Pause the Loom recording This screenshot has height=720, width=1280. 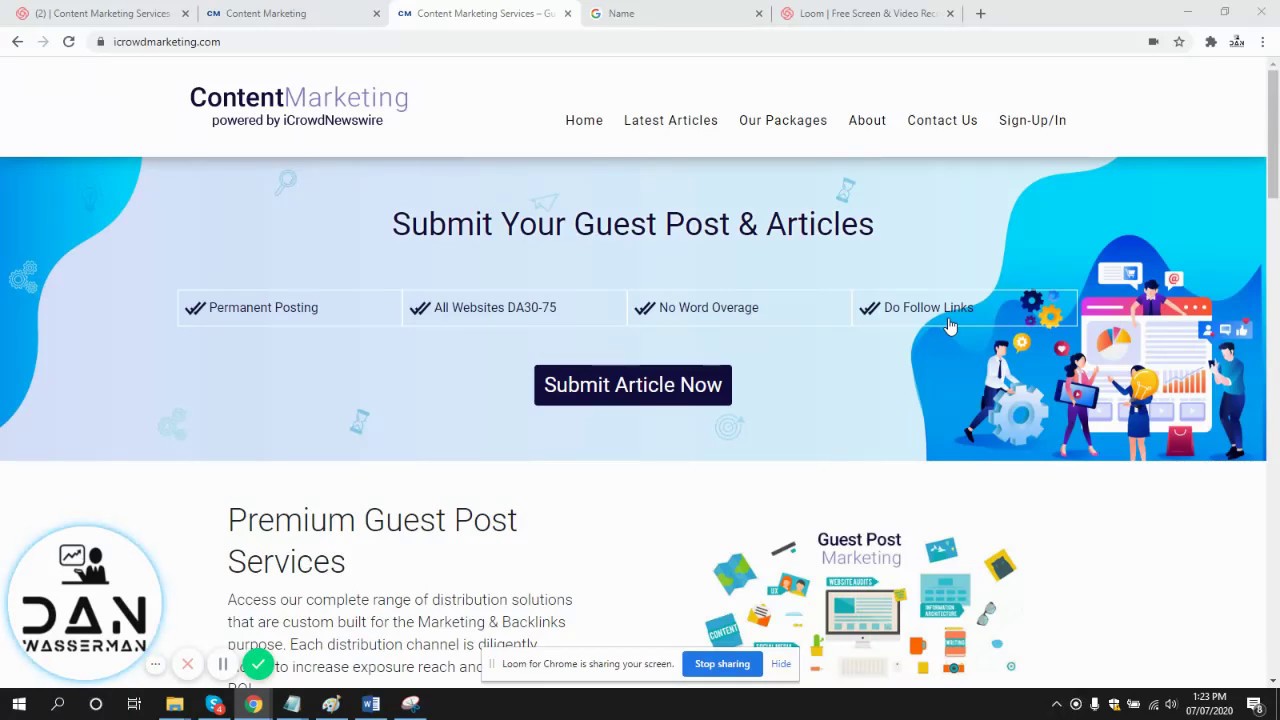(222, 664)
